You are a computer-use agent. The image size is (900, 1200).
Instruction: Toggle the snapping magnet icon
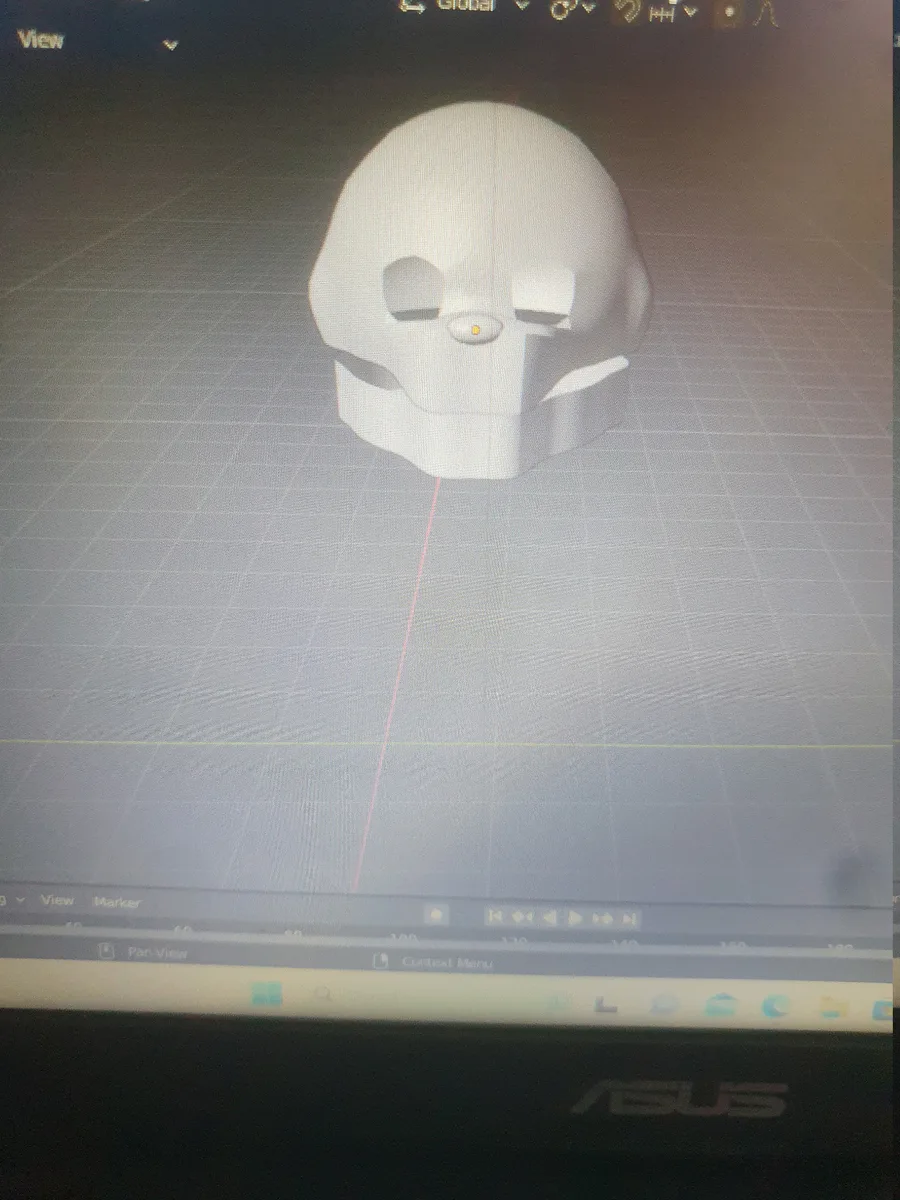pyautogui.click(x=628, y=9)
